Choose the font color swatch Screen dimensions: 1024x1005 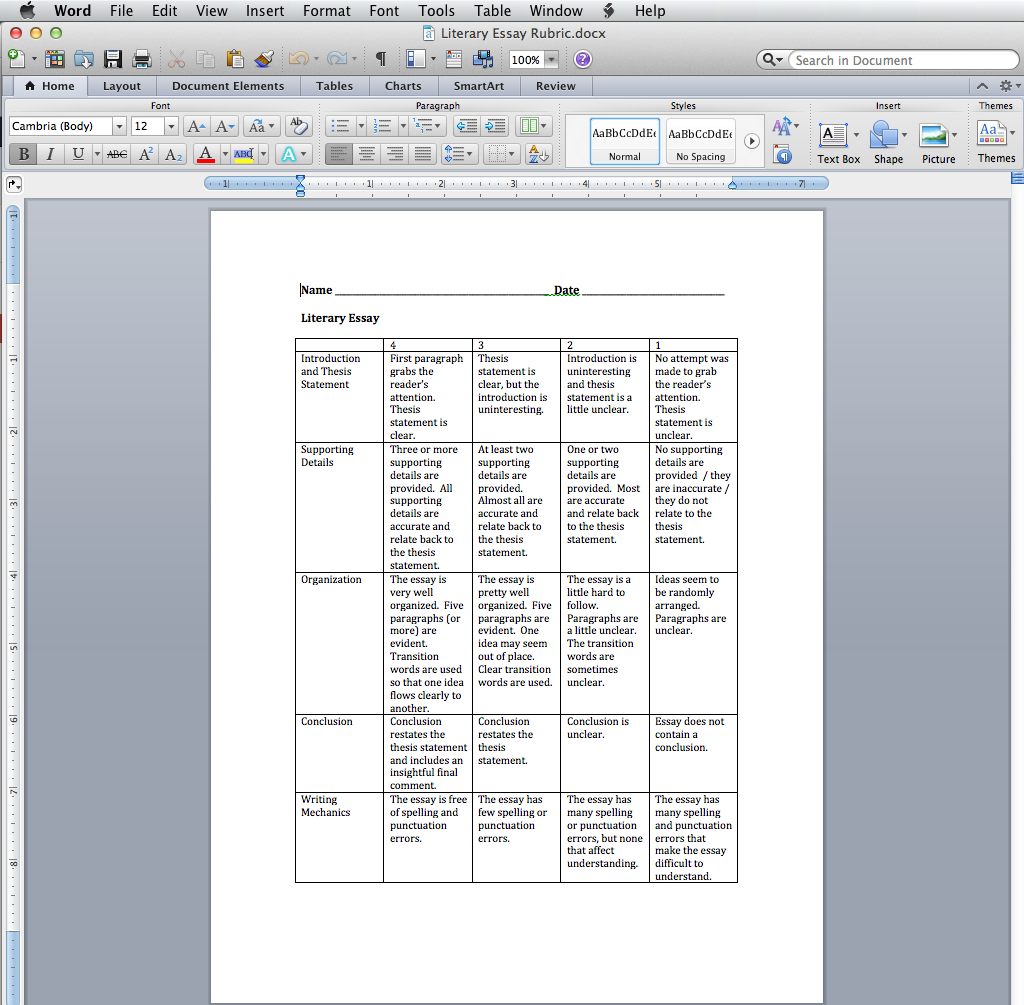tap(205, 154)
